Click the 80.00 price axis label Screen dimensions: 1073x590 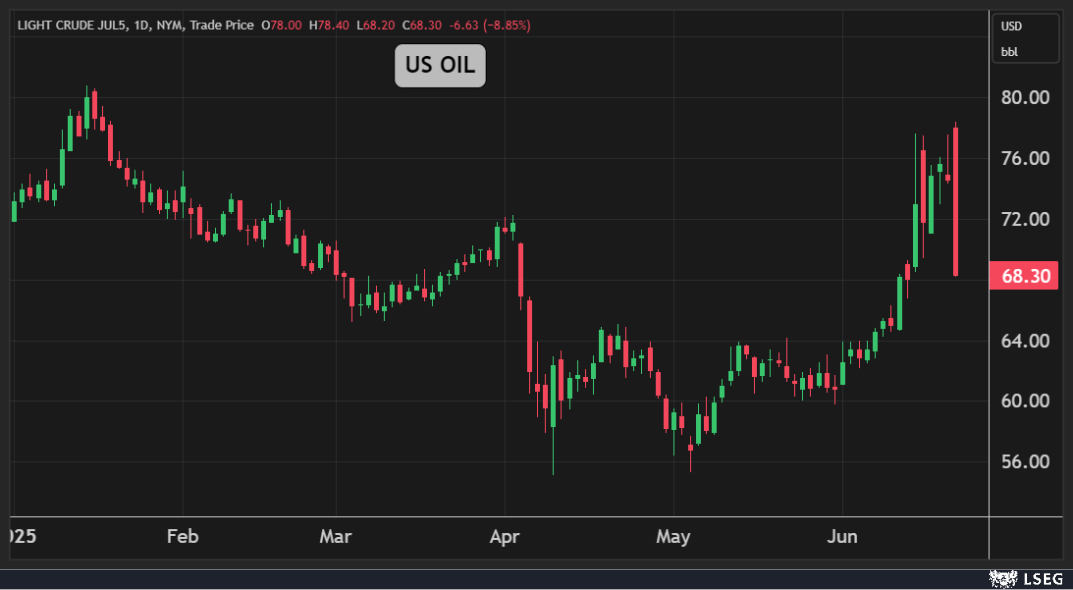(x=1024, y=98)
